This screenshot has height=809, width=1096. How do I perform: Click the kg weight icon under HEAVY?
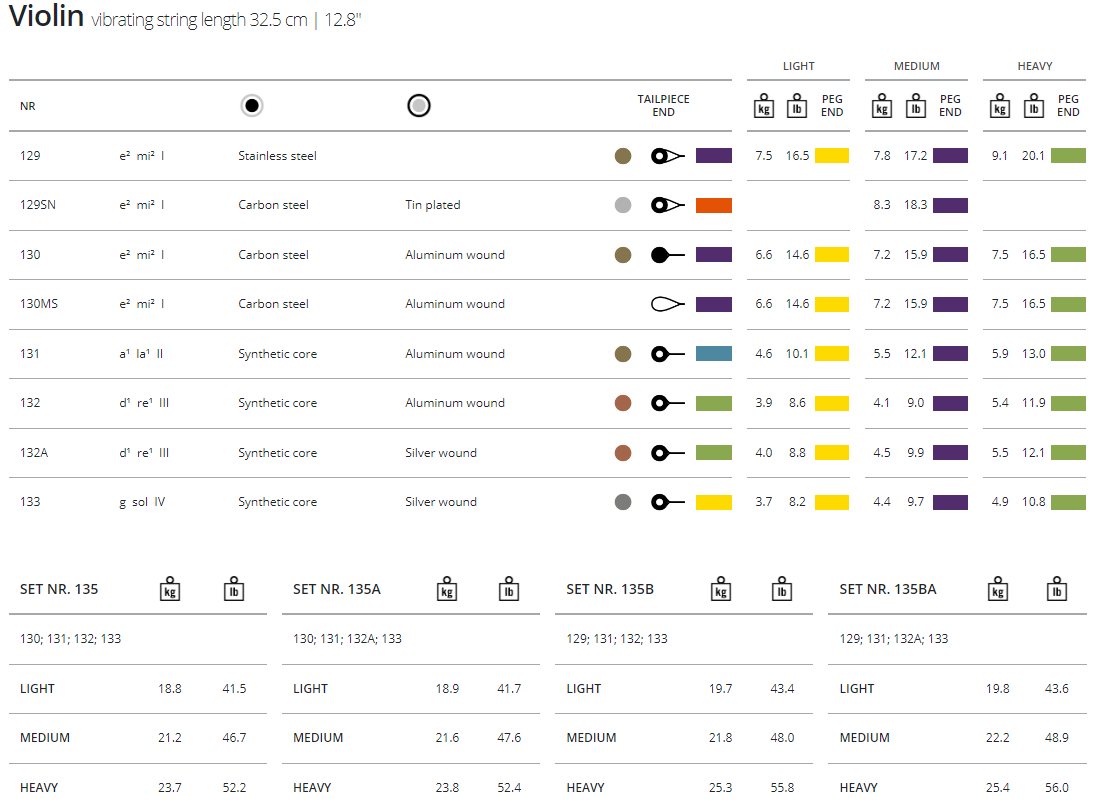pyautogui.click(x=999, y=106)
